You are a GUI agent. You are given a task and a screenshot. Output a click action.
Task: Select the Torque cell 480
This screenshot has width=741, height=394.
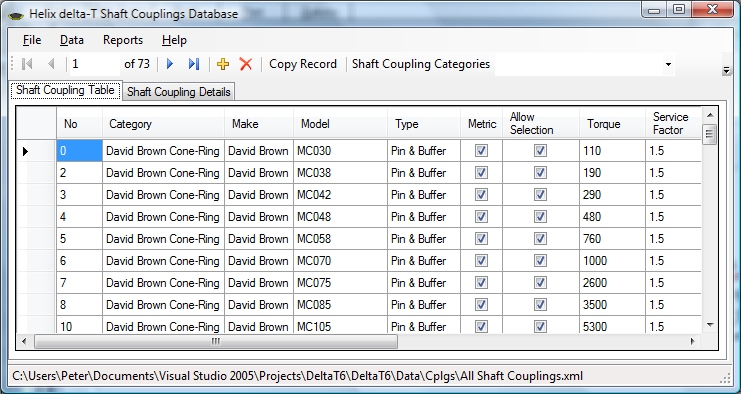tap(612, 217)
